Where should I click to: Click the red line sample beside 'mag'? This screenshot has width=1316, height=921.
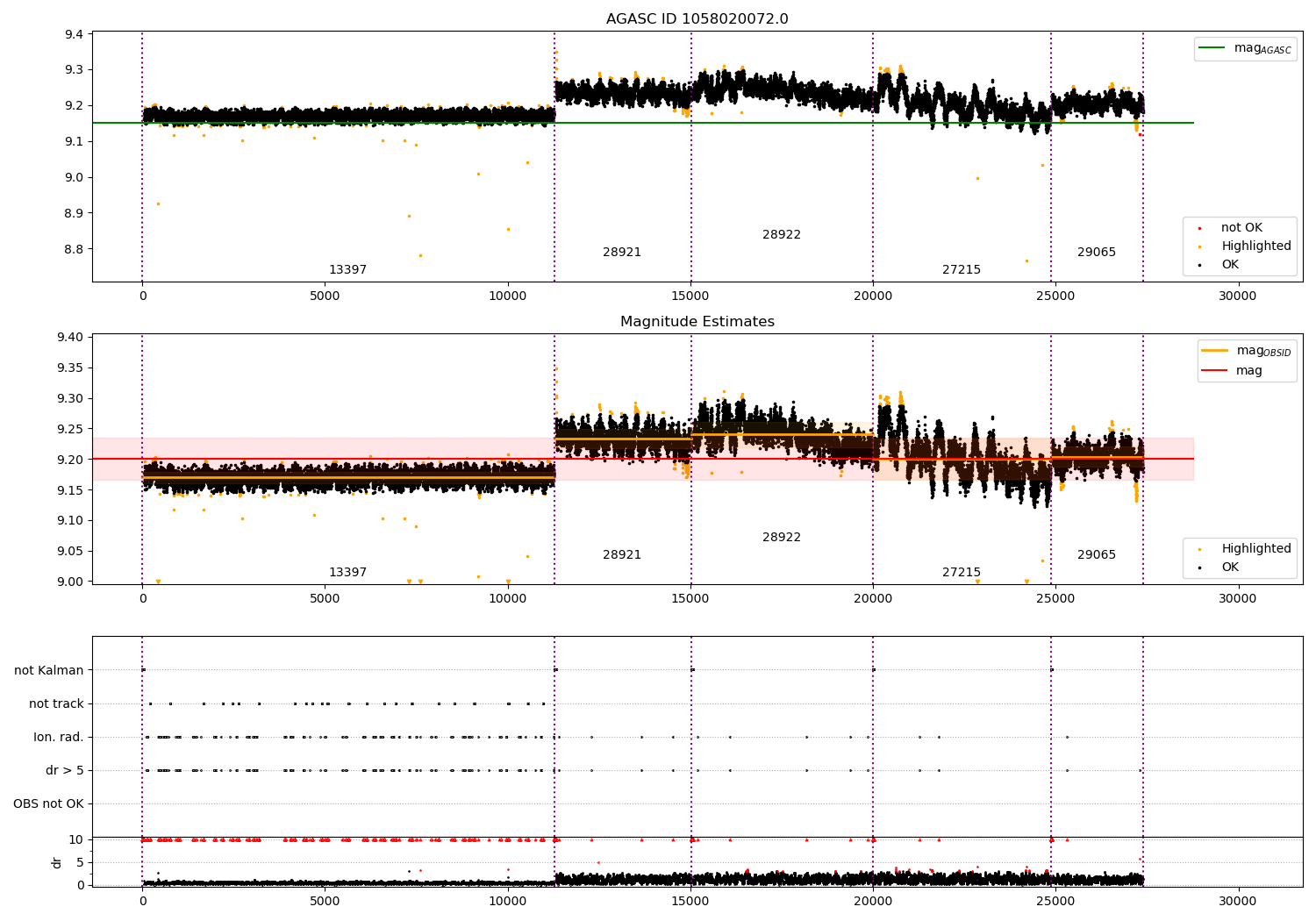point(1215,371)
